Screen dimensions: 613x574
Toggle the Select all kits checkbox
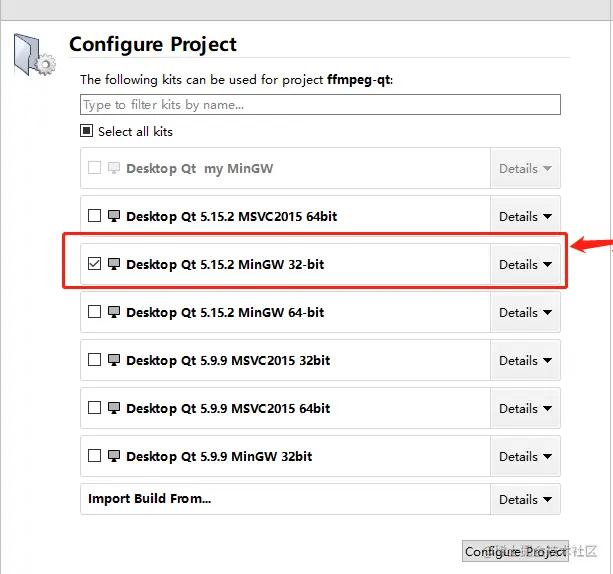(86, 131)
